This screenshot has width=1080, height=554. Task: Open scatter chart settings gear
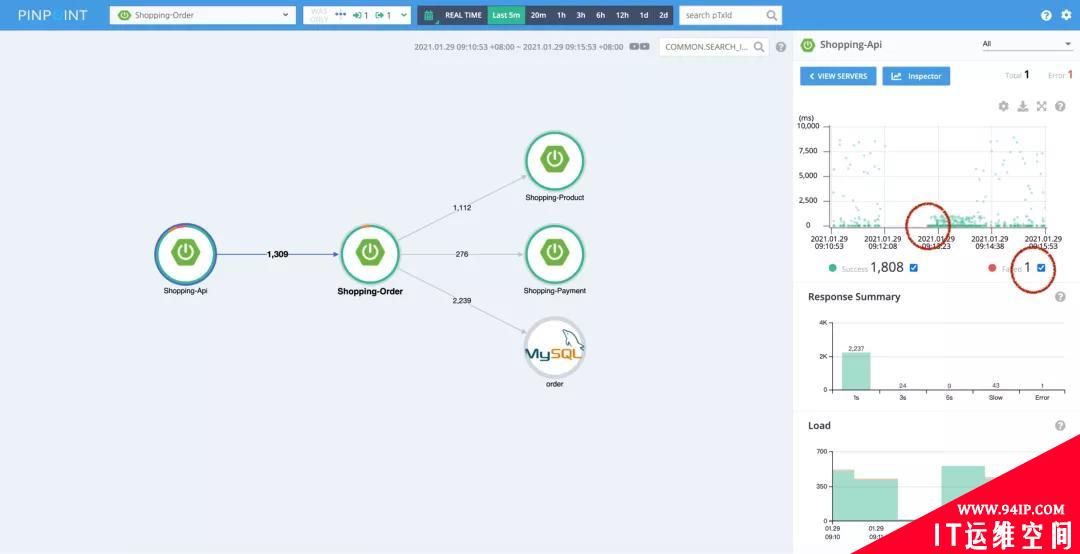1004,106
